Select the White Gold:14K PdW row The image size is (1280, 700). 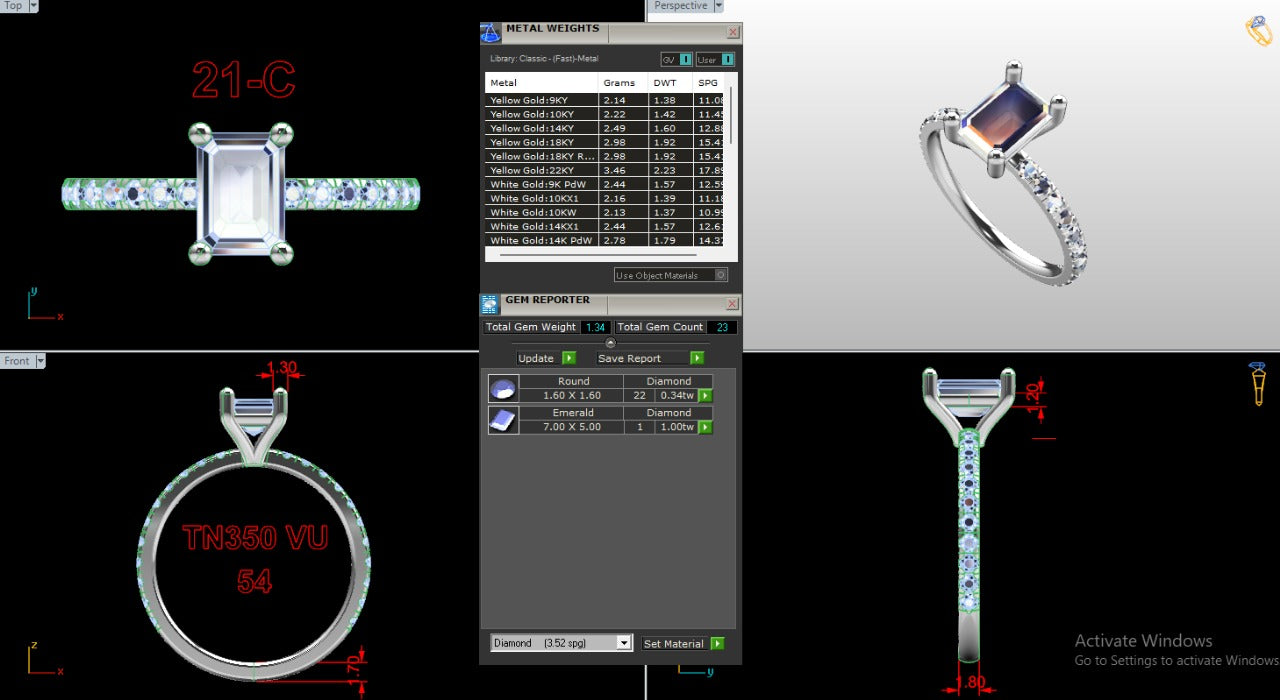[x=605, y=240]
